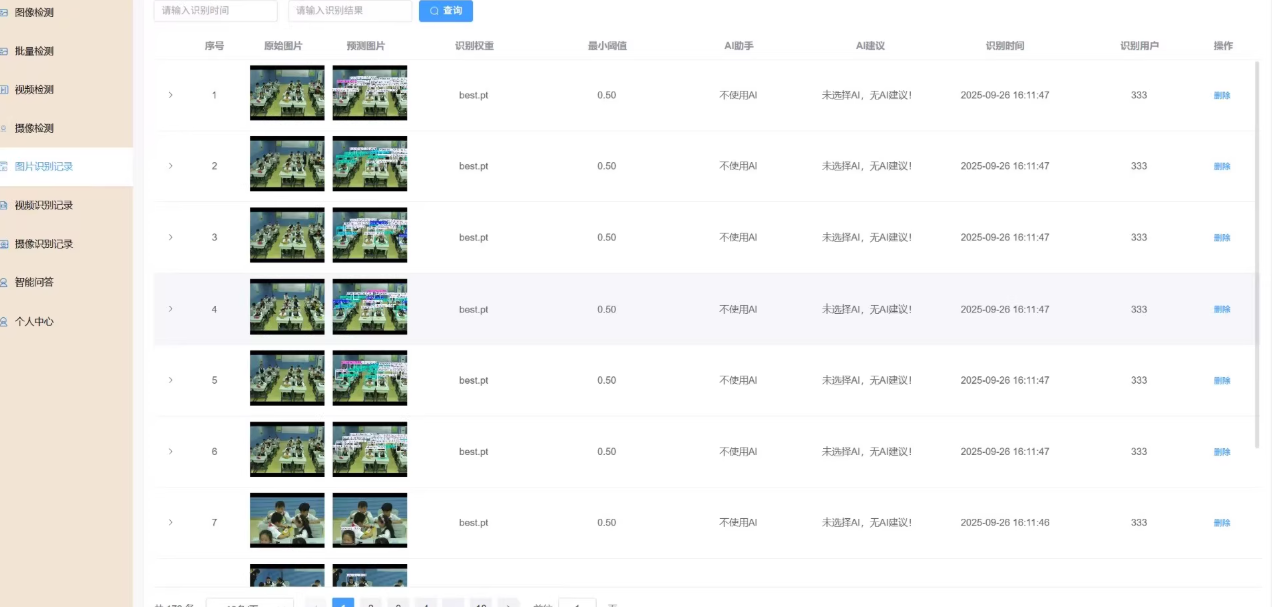Delete record in row 6

coord(1222,452)
